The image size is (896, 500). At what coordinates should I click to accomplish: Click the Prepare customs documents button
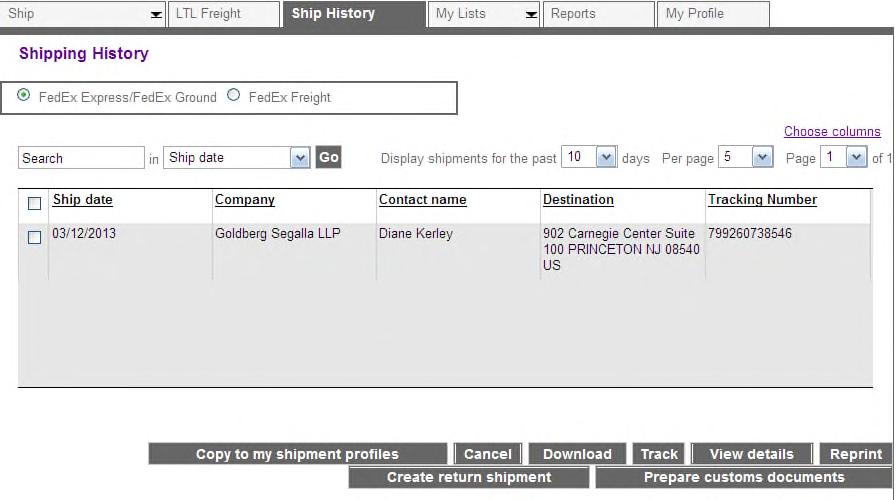[x=744, y=477]
